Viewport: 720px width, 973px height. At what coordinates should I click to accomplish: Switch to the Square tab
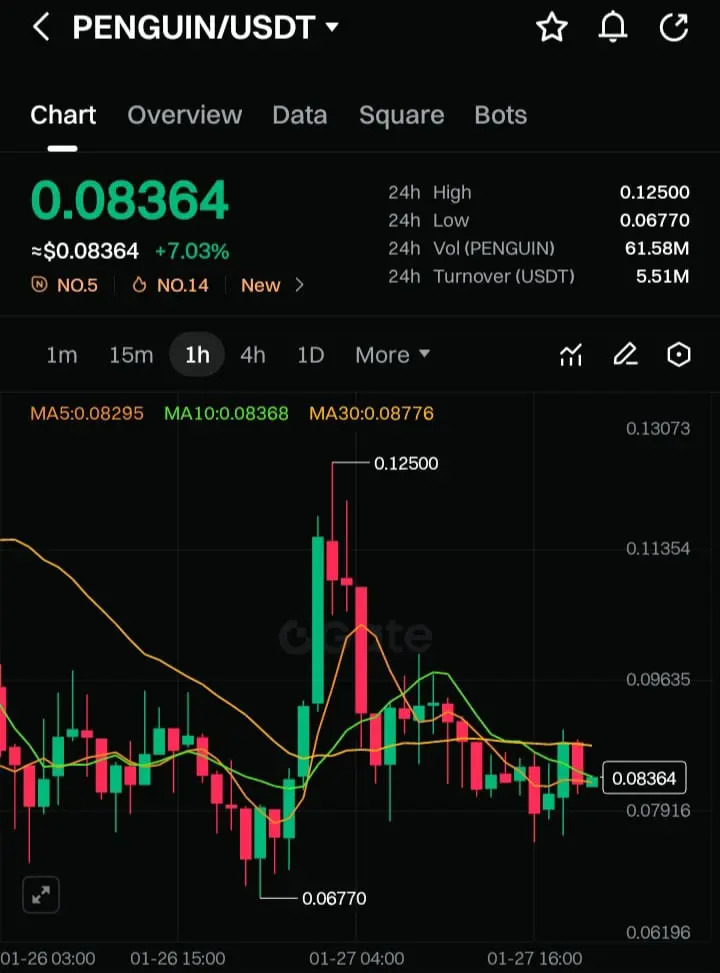tap(402, 115)
